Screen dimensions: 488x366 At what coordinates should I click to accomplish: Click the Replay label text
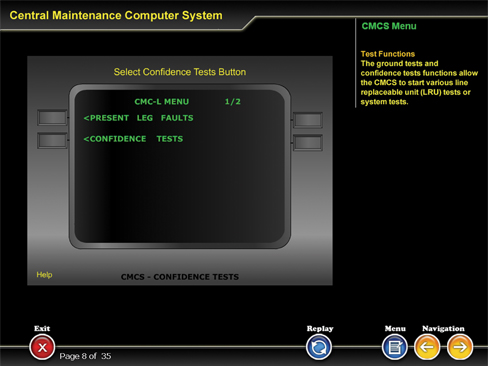[320, 329]
